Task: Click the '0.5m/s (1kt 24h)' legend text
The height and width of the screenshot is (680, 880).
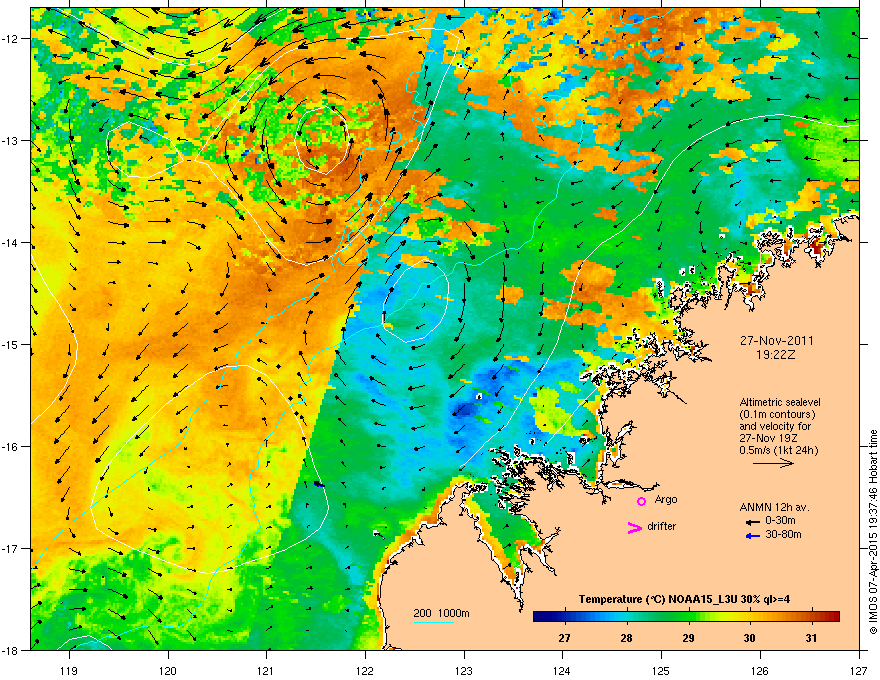Action: [x=778, y=450]
